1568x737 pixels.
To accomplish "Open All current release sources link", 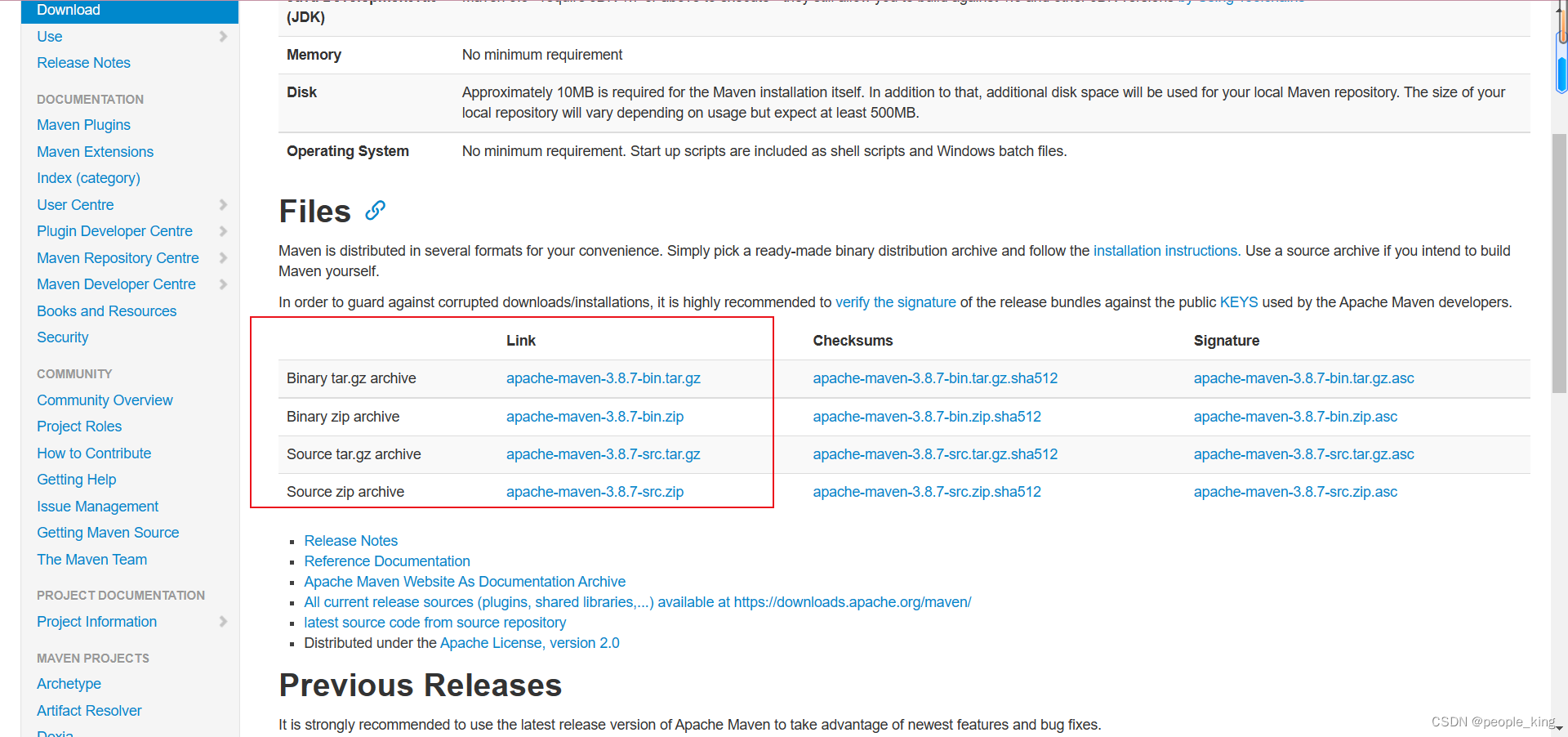I will coord(637,602).
